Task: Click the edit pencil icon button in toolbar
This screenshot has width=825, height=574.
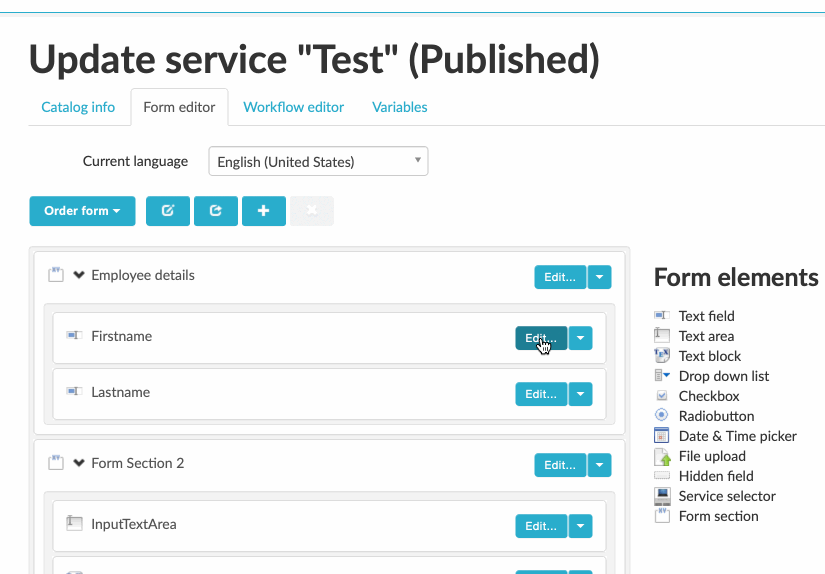Action: [x=168, y=211]
